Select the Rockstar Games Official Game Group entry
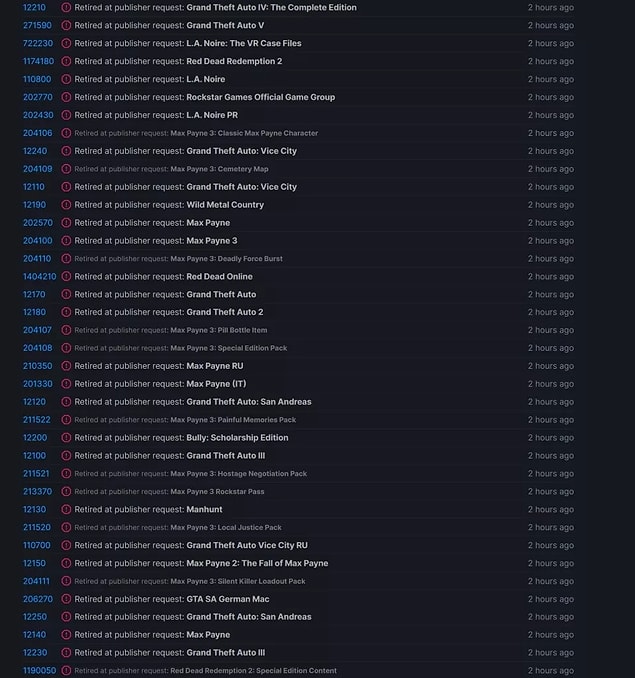635x678 pixels. [260, 97]
